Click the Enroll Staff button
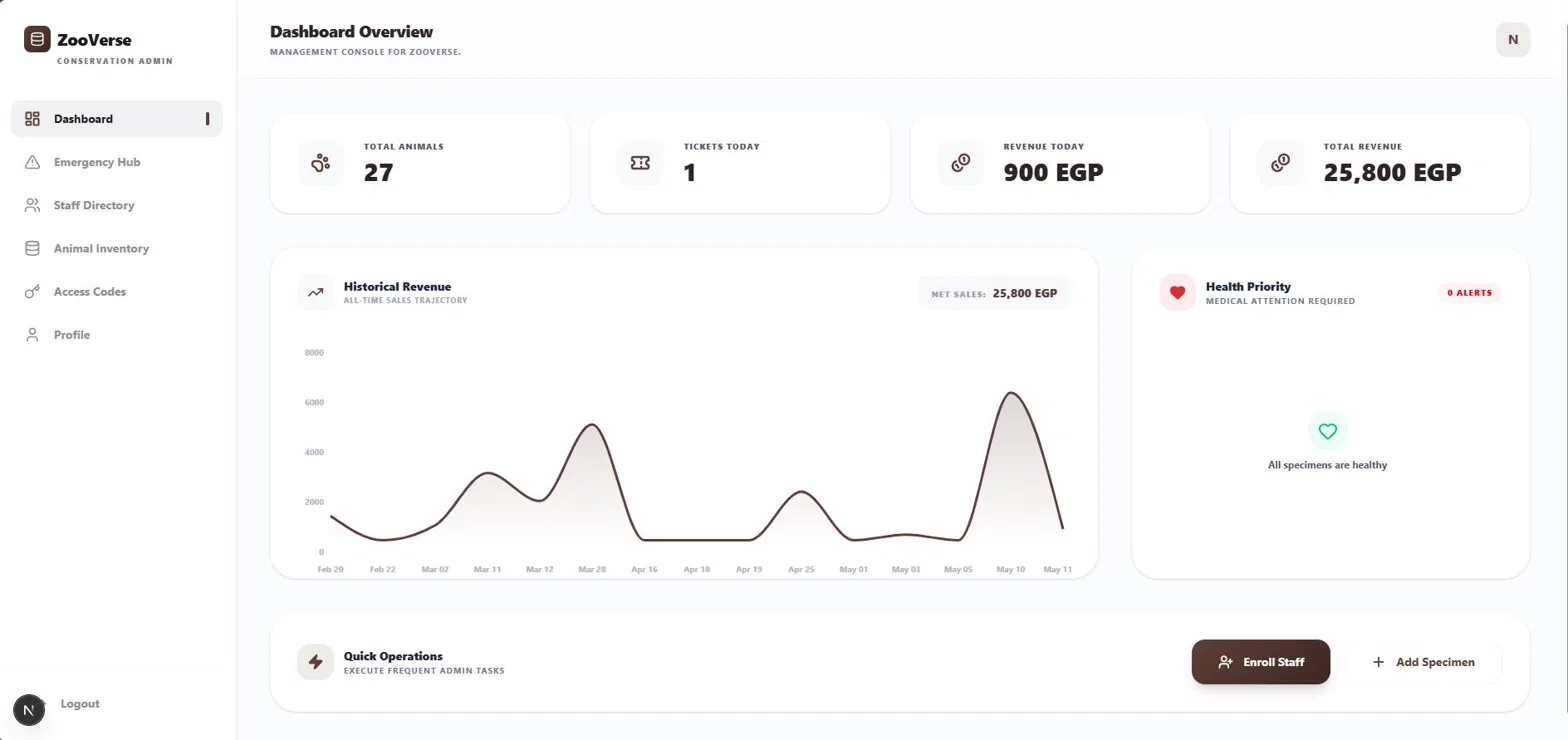Image resolution: width=1568 pixels, height=740 pixels. tap(1261, 662)
